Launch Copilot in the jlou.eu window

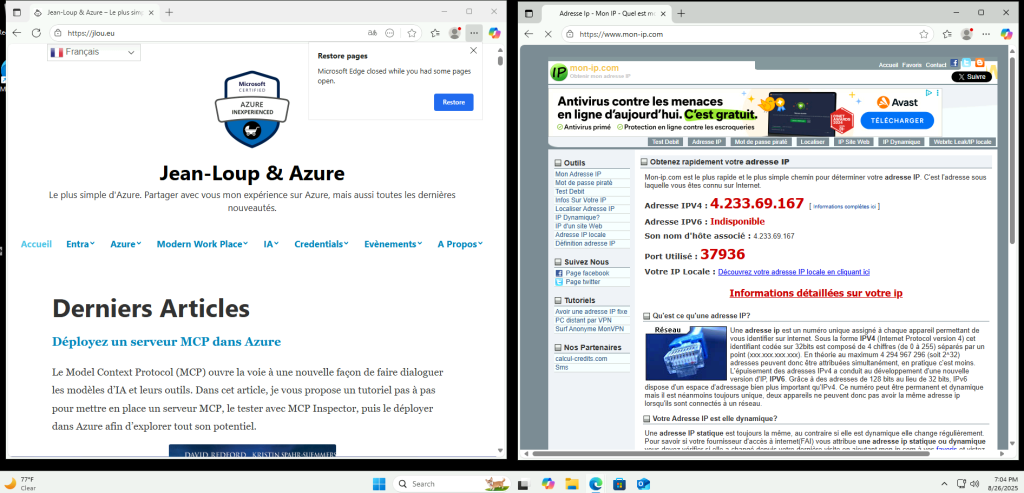(x=494, y=33)
